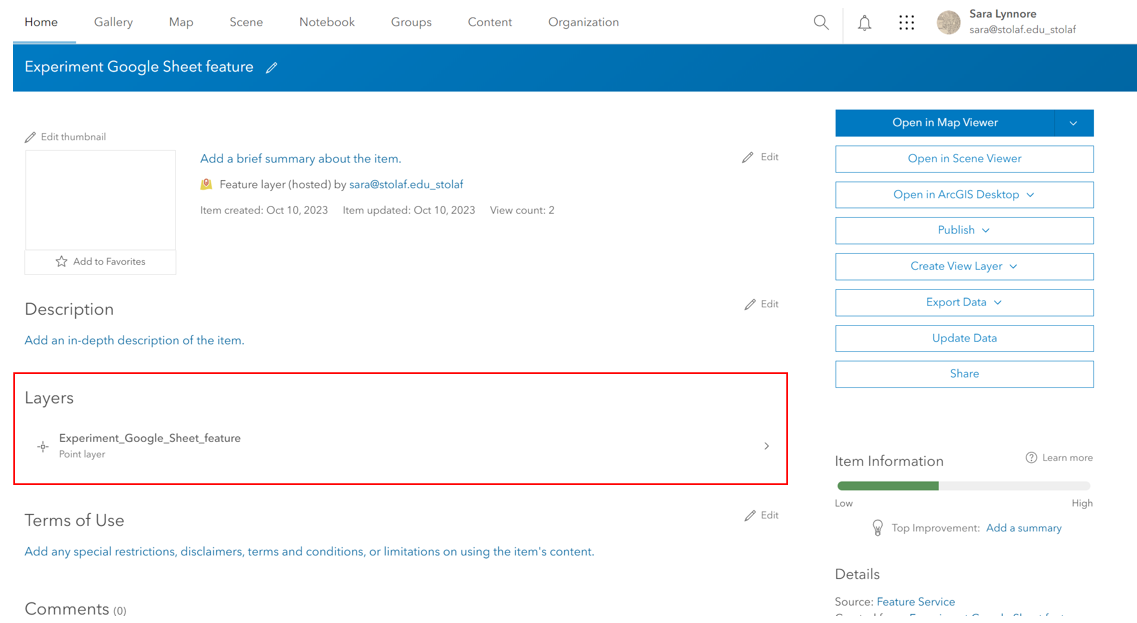1137x623 pixels.
Task: Expand Create View Layer dropdown
Action: click(964, 266)
